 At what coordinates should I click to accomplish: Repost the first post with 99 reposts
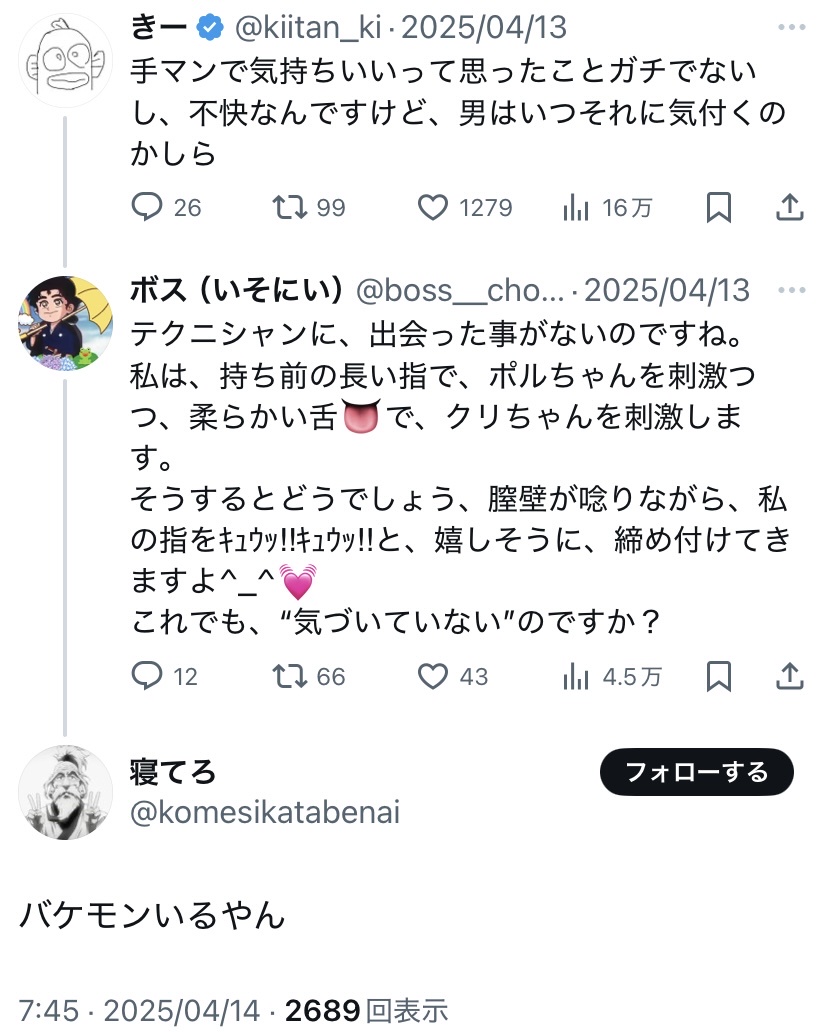[x=290, y=207]
